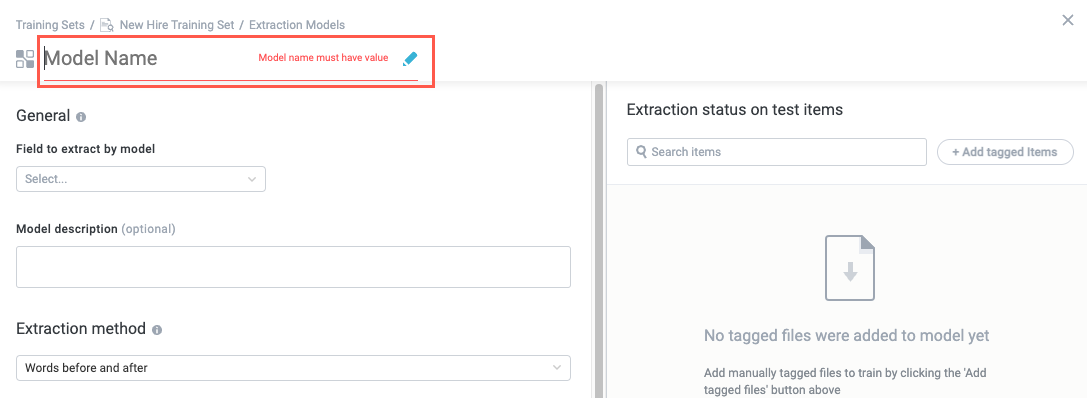Close the extraction model panel
Screen dimensions: 1087x398
pyautogui.click(x=1068, y=20)
